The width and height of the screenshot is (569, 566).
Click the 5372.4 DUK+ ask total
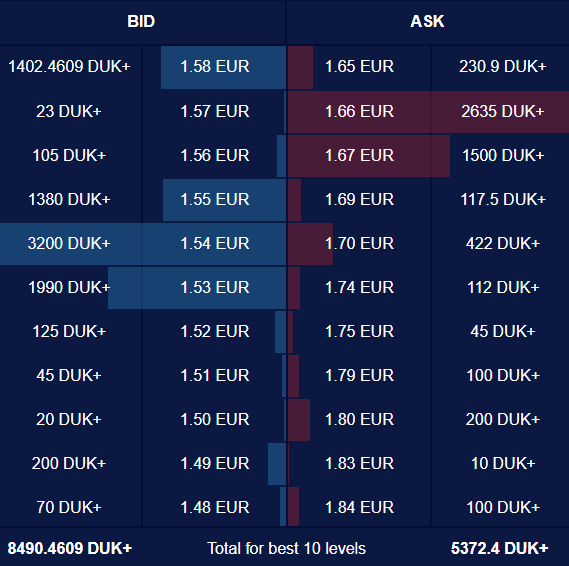tap(499, 548)
